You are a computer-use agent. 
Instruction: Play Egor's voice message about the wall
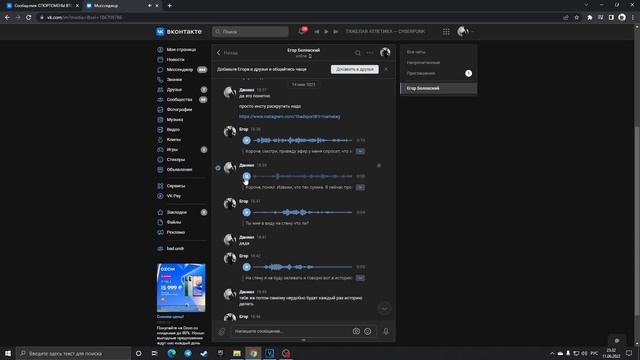(x=247, y=212)
